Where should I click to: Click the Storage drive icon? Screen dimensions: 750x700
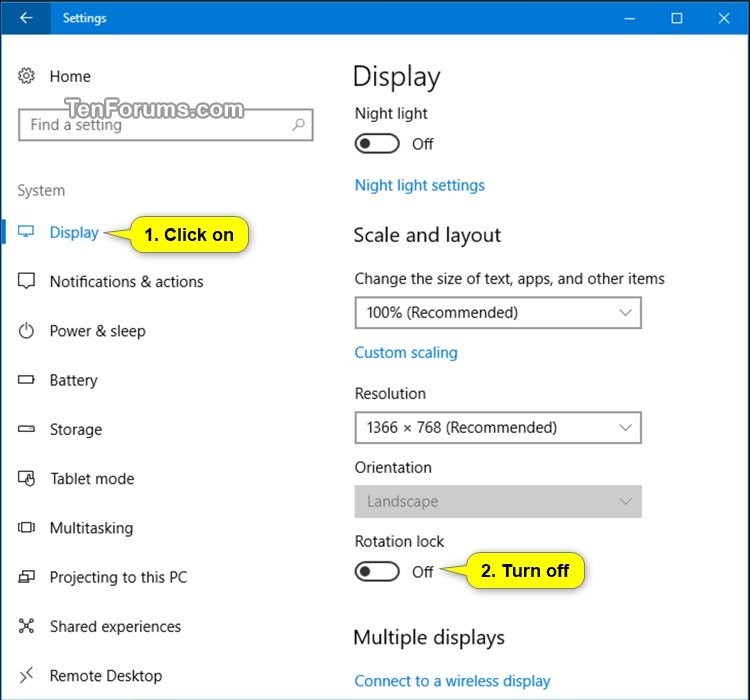pyautogui.click(x=27, y=430)
